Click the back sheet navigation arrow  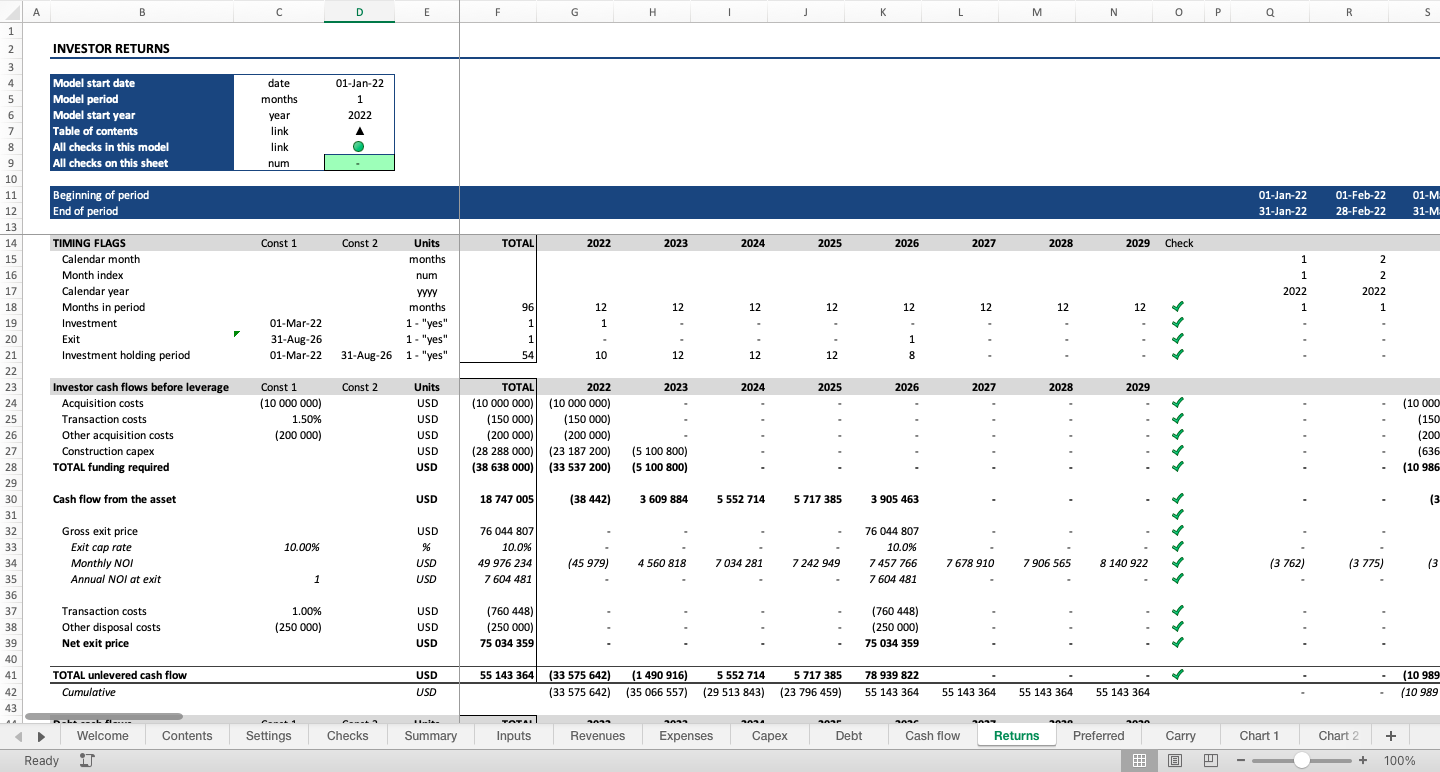click(18, 735)
